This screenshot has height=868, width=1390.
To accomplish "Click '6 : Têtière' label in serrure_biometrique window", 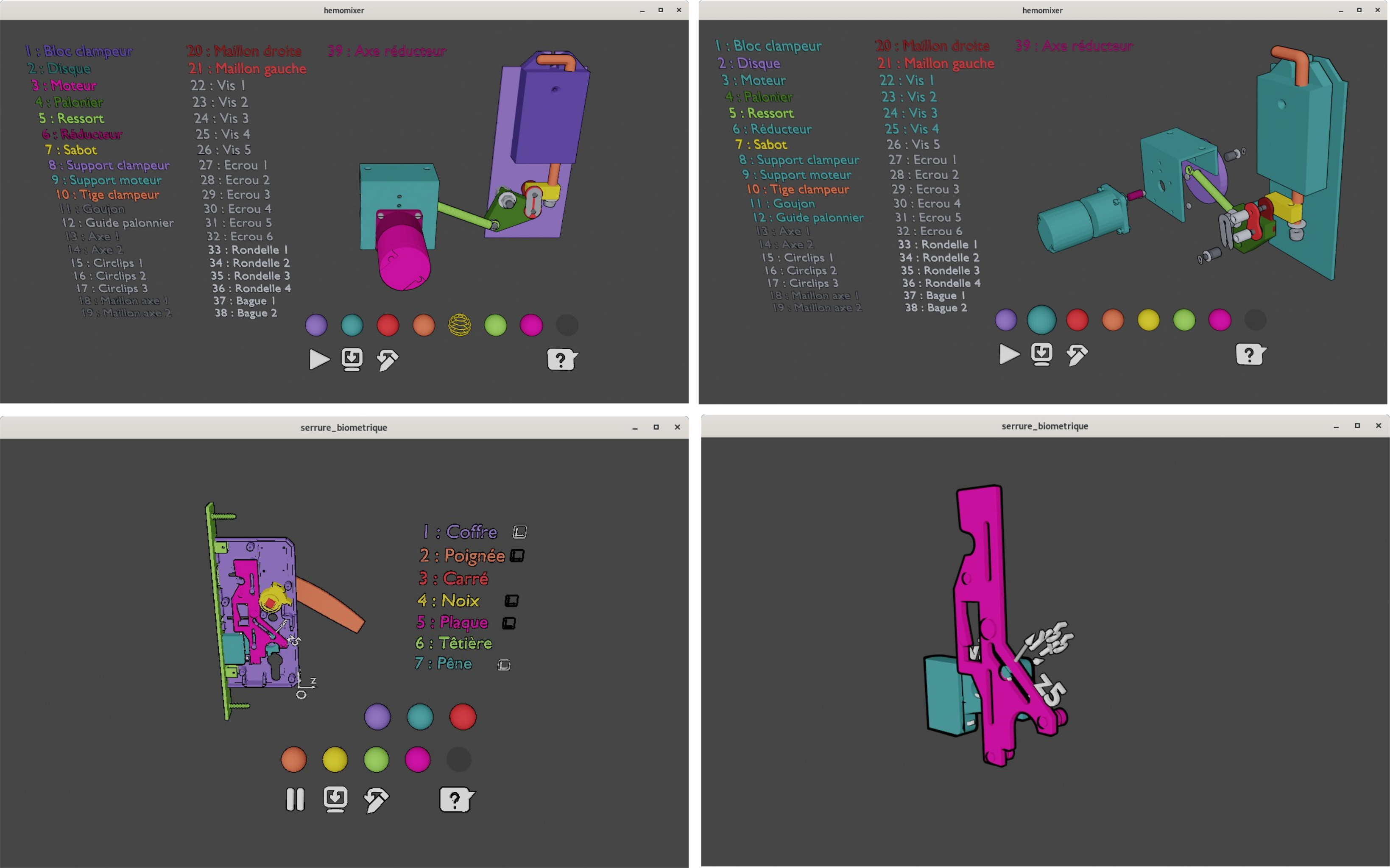I will pos(454,643).
